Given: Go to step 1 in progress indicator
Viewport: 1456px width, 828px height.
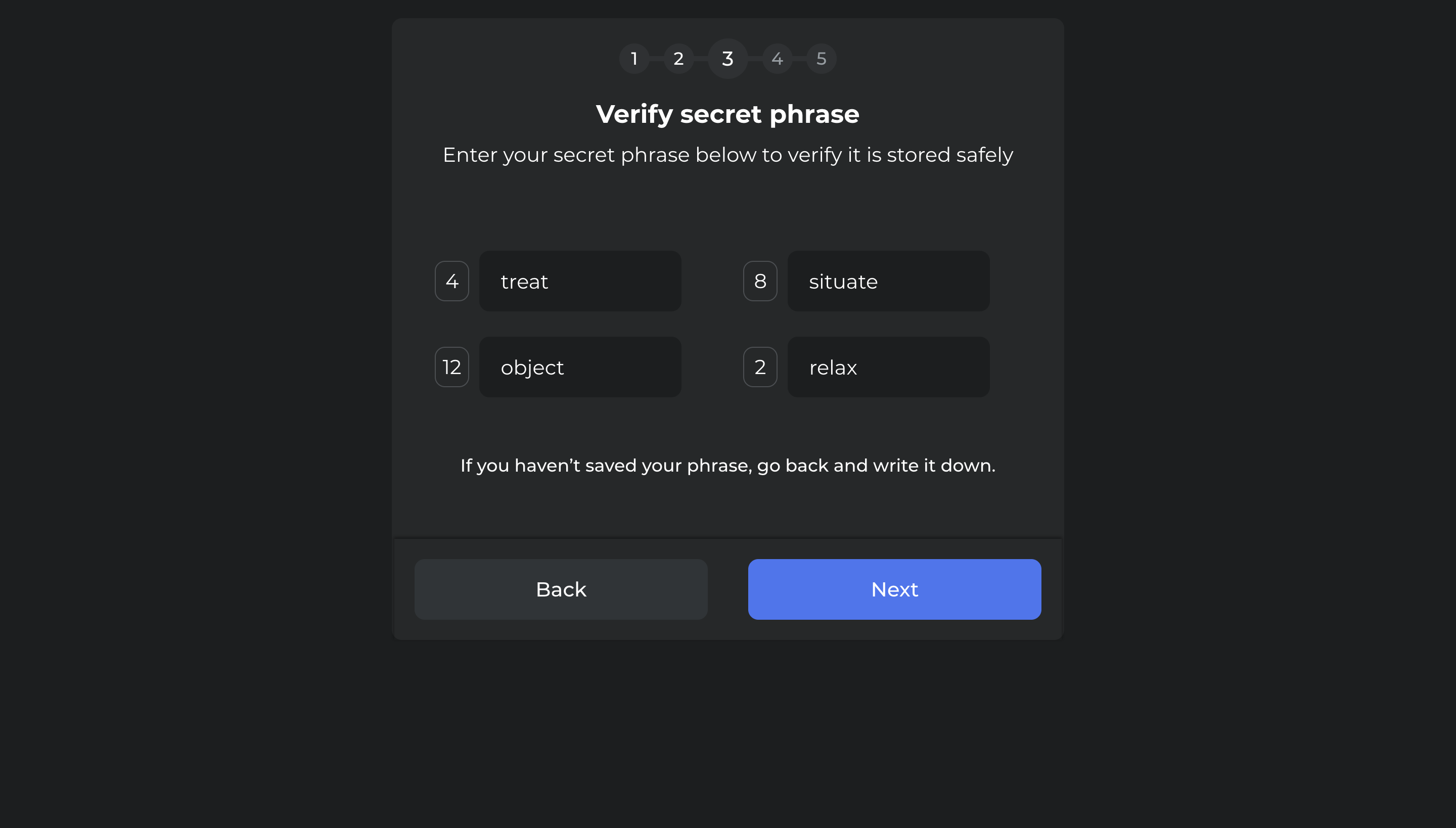Looking at the screenshot, I should (x=634, y=59).
